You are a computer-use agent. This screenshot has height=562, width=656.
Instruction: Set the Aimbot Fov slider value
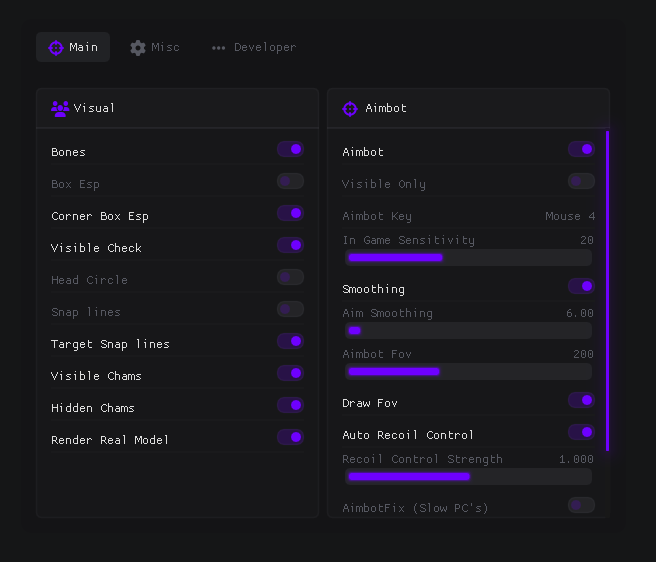pos(468,372)
